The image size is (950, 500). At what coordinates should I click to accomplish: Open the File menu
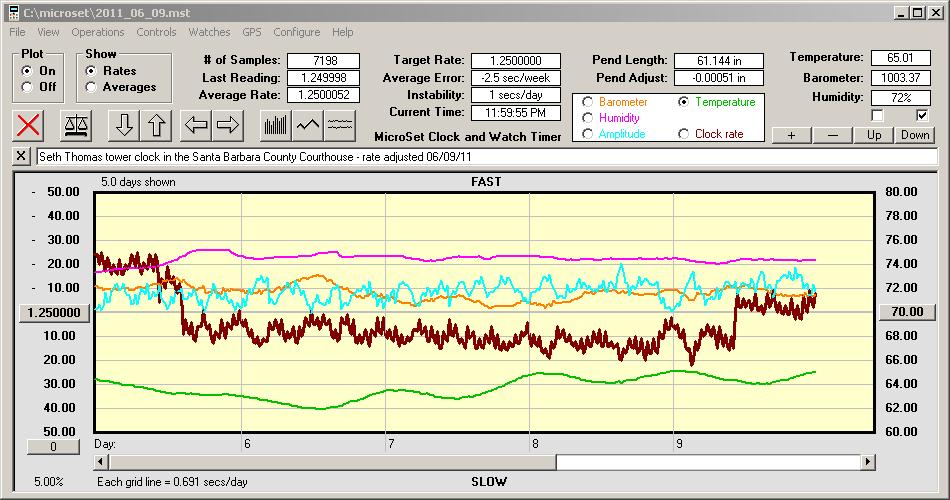click(x=17, y=32)
